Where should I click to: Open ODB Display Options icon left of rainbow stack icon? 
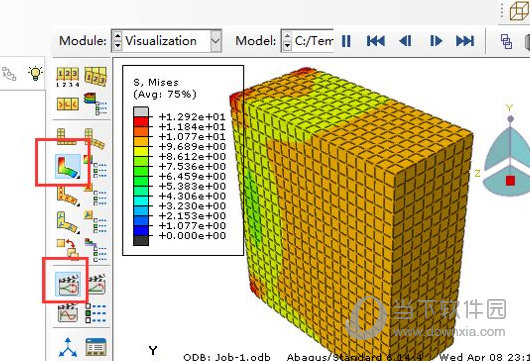[68, 104]
